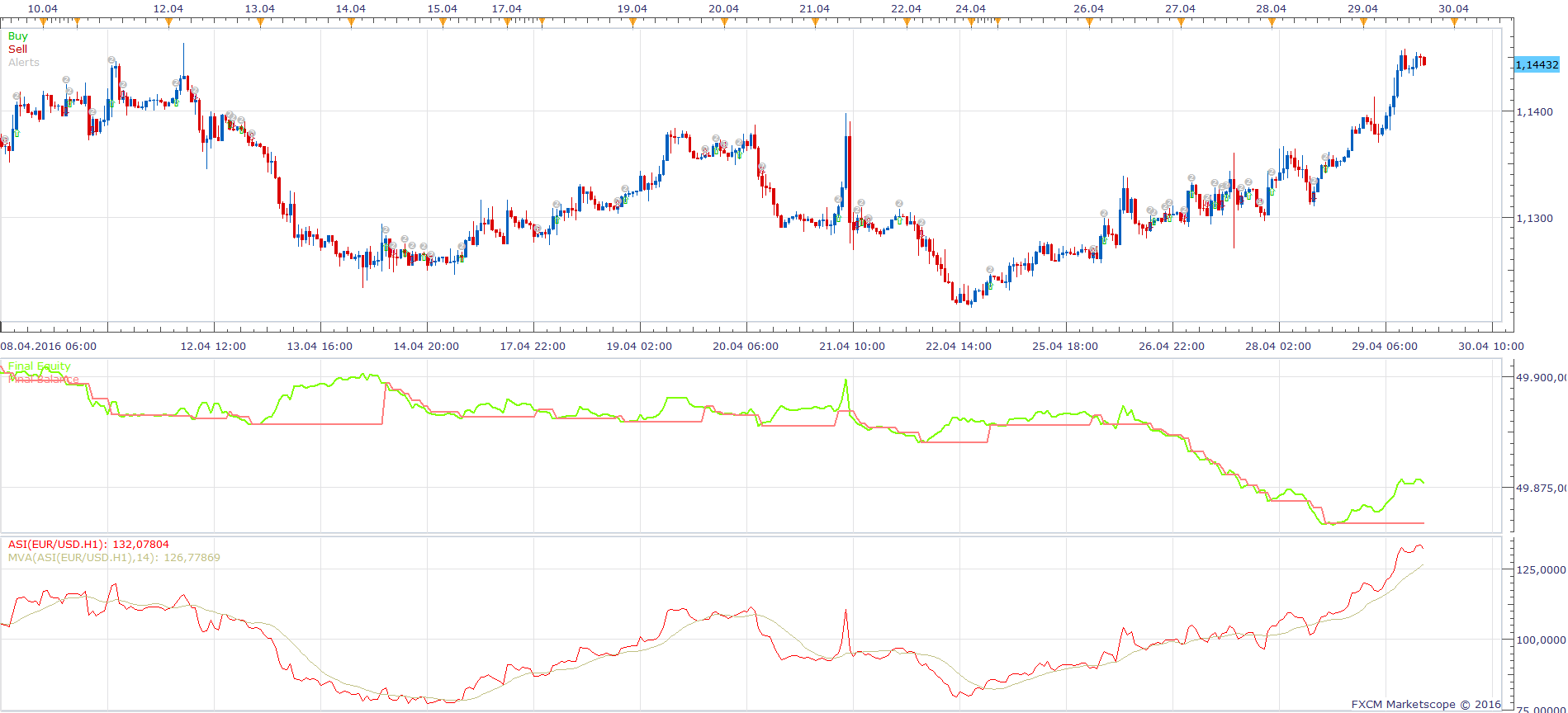Viewport: 1568px width, 713px height.
Task: Click the 25.04 18:00 time axis label
Action: point(1065,347)
